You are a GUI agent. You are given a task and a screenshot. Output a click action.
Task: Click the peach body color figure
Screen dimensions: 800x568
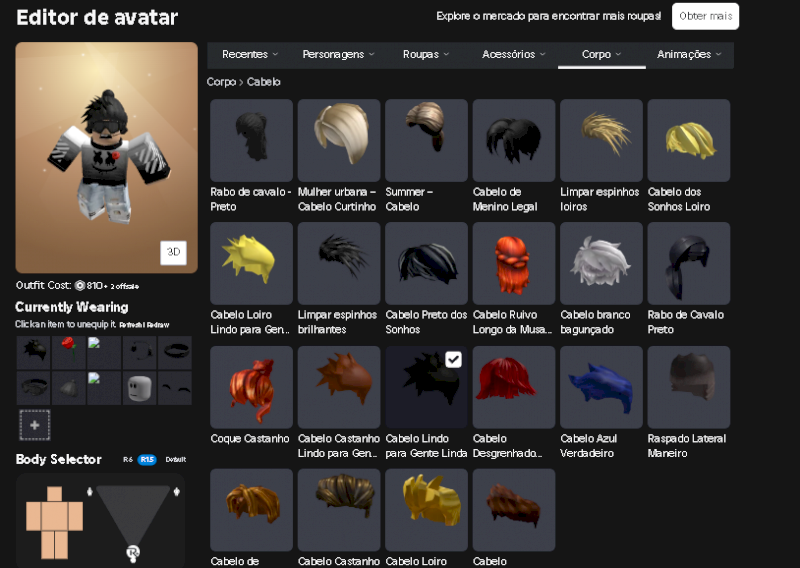click(55, 522)
